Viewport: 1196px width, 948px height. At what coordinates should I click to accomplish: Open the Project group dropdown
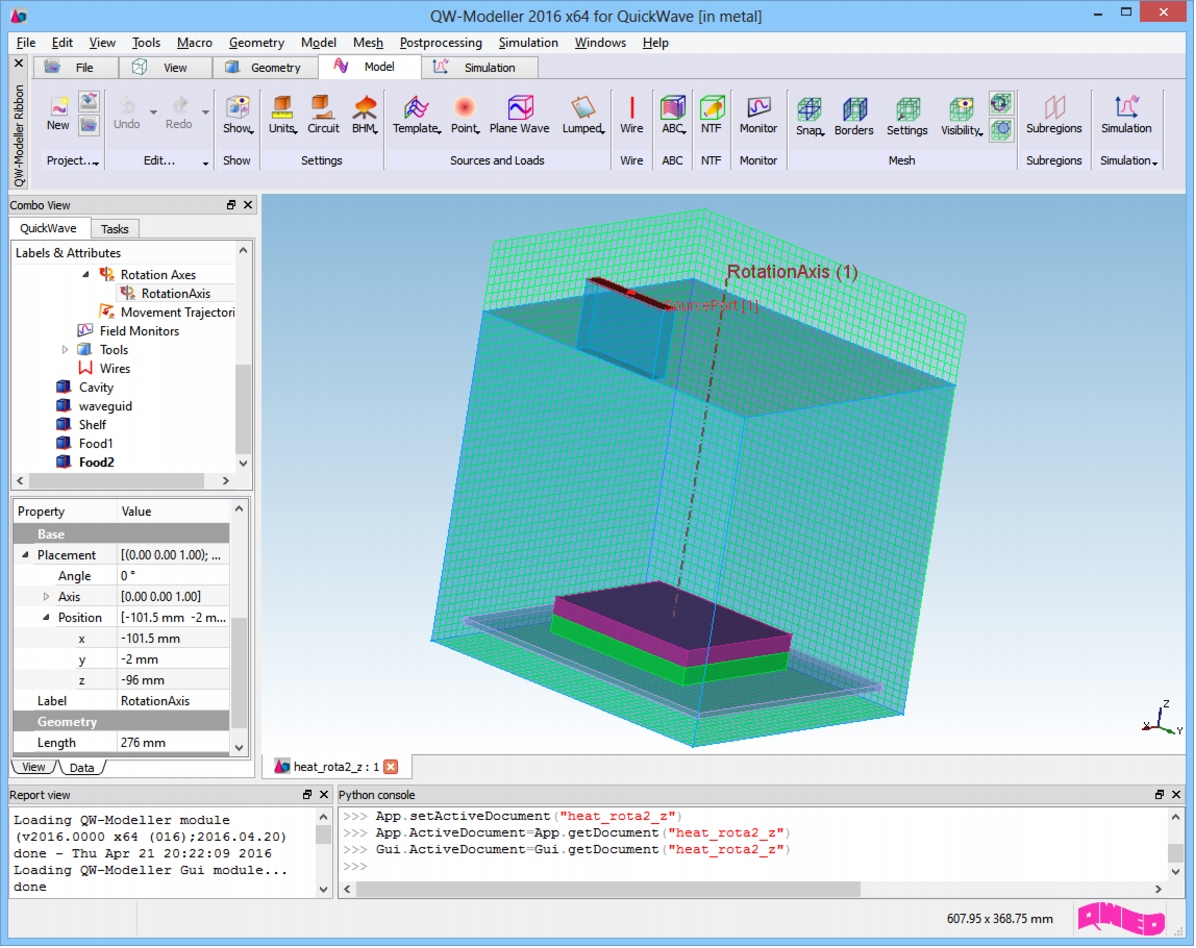point(72,161)
